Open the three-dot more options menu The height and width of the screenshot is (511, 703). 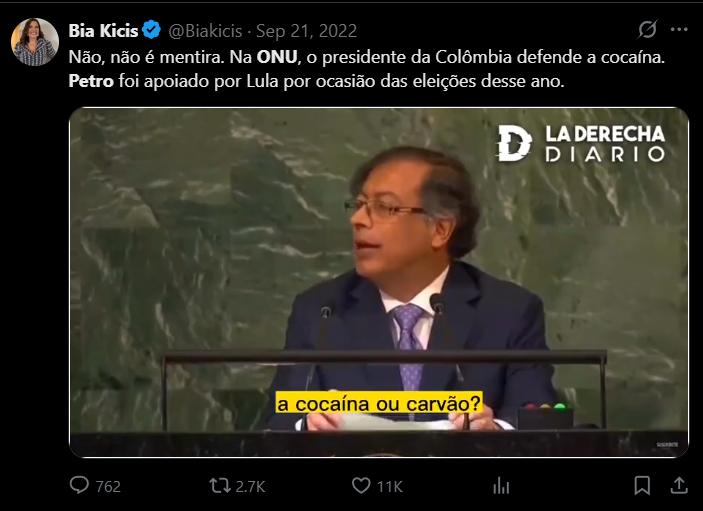coord(679,30)
